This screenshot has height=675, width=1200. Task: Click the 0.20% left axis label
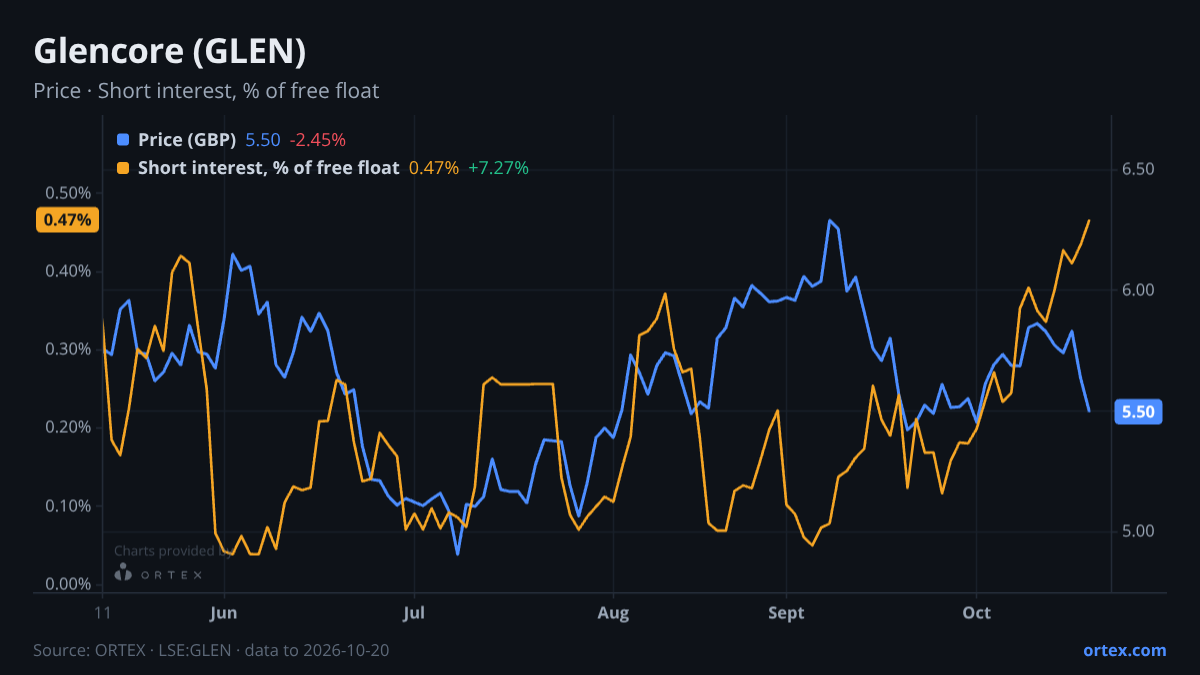point(68,427)
